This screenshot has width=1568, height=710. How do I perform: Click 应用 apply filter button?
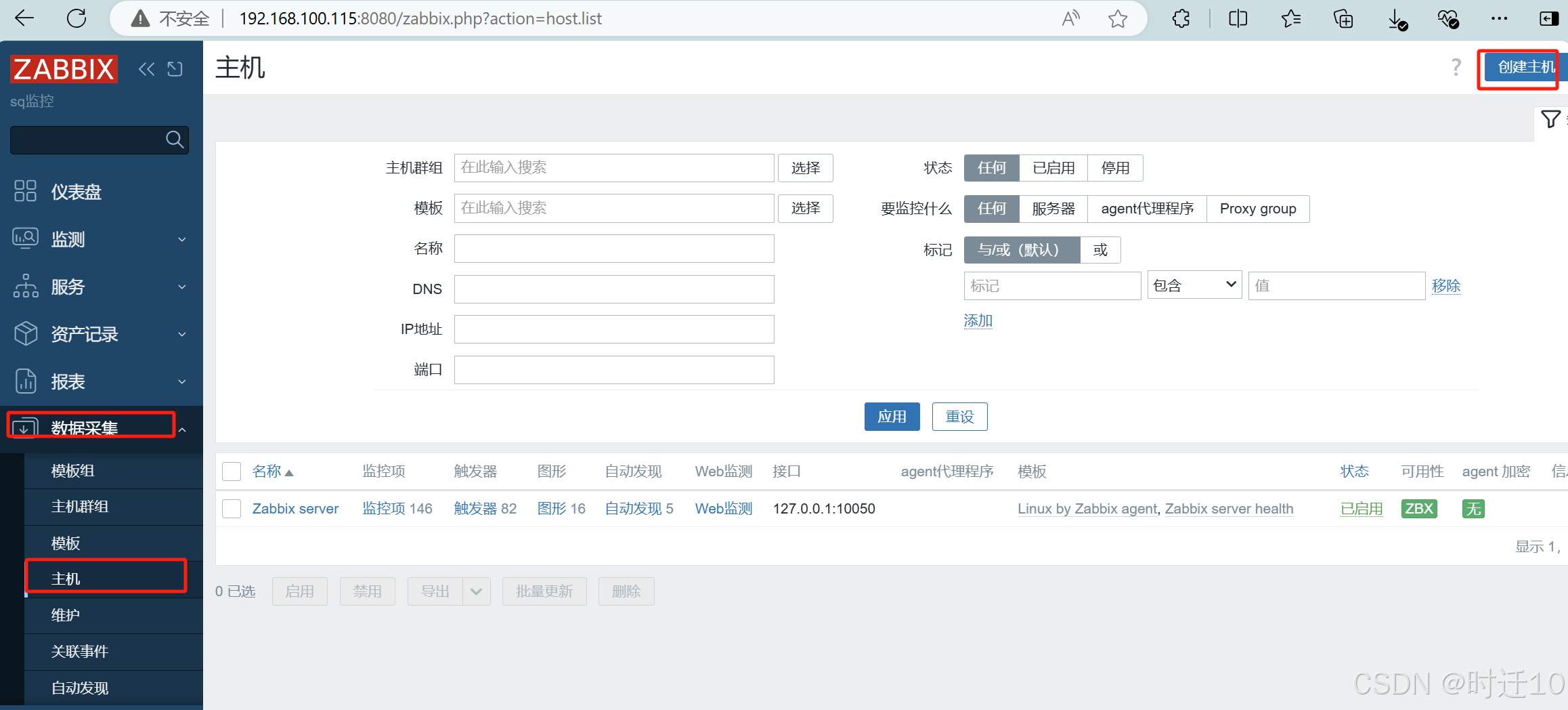tap(892, 417)
